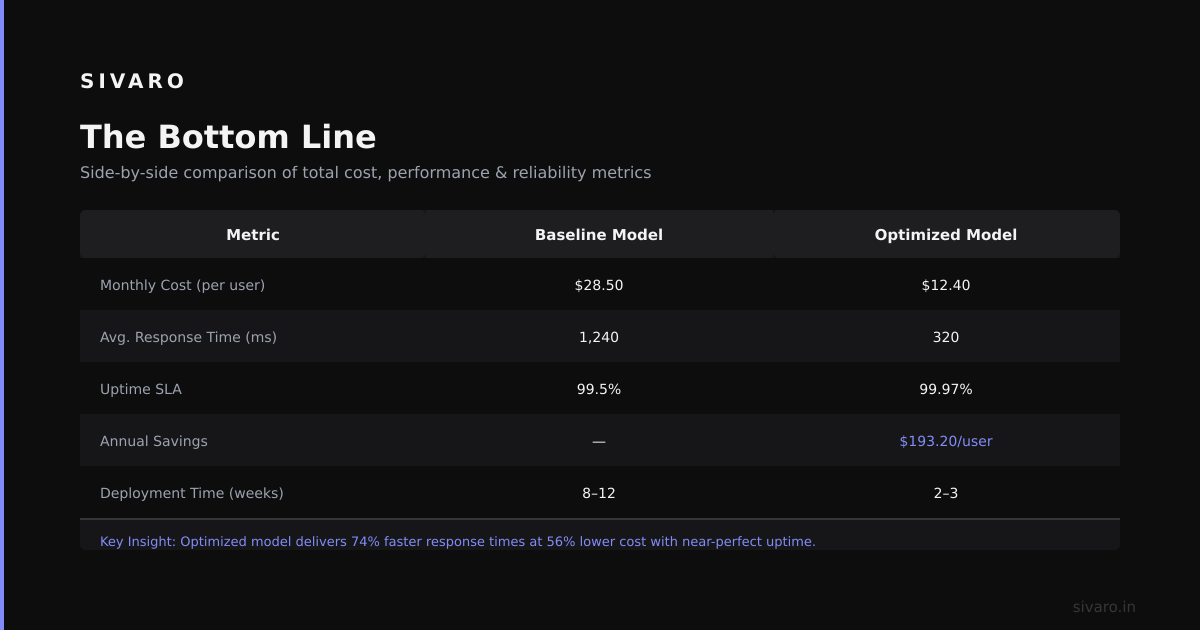Click the 2–3 weeks deployment value
This screenshot has width=1200, height=630.
pyautogui.click(x=946, y=493)
